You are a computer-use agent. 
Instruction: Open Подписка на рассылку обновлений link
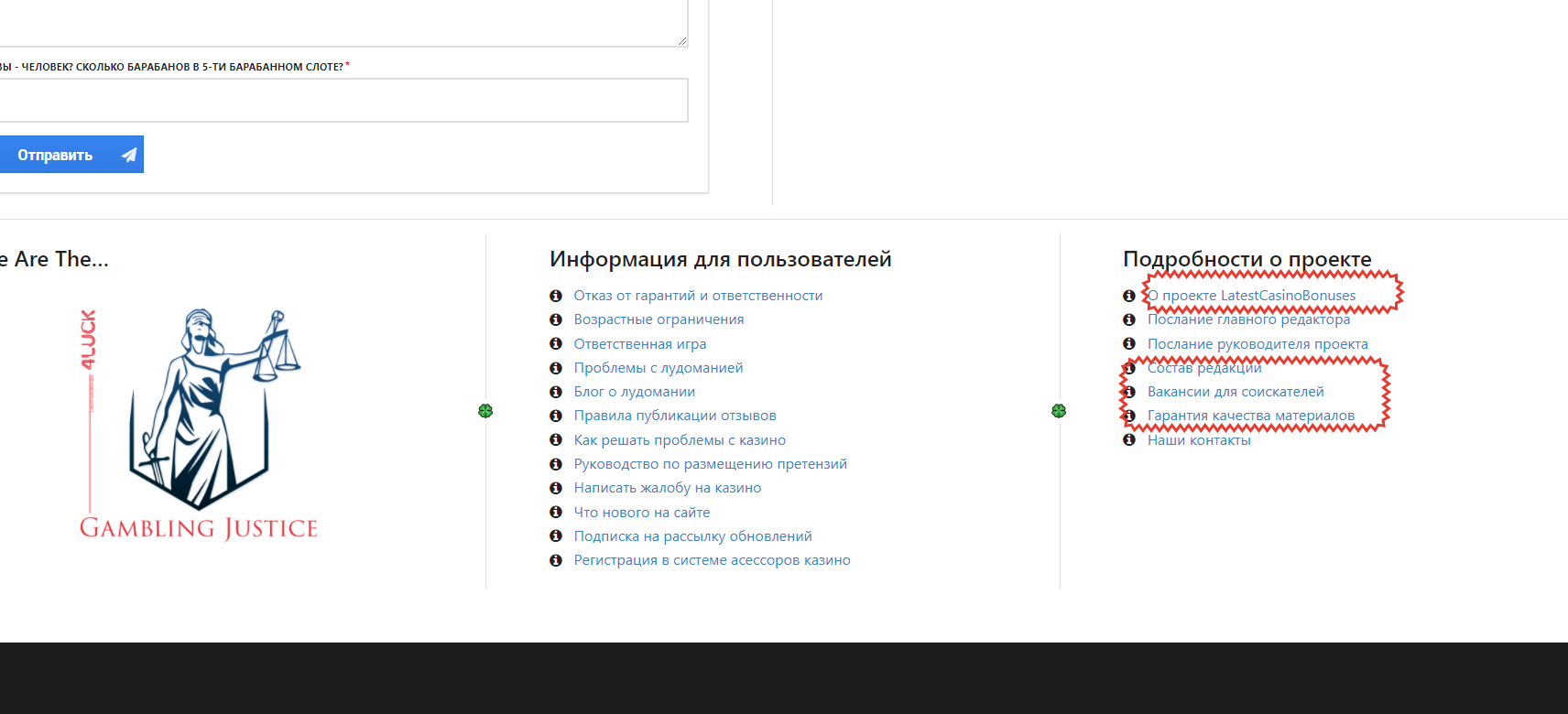coord(692,536)
